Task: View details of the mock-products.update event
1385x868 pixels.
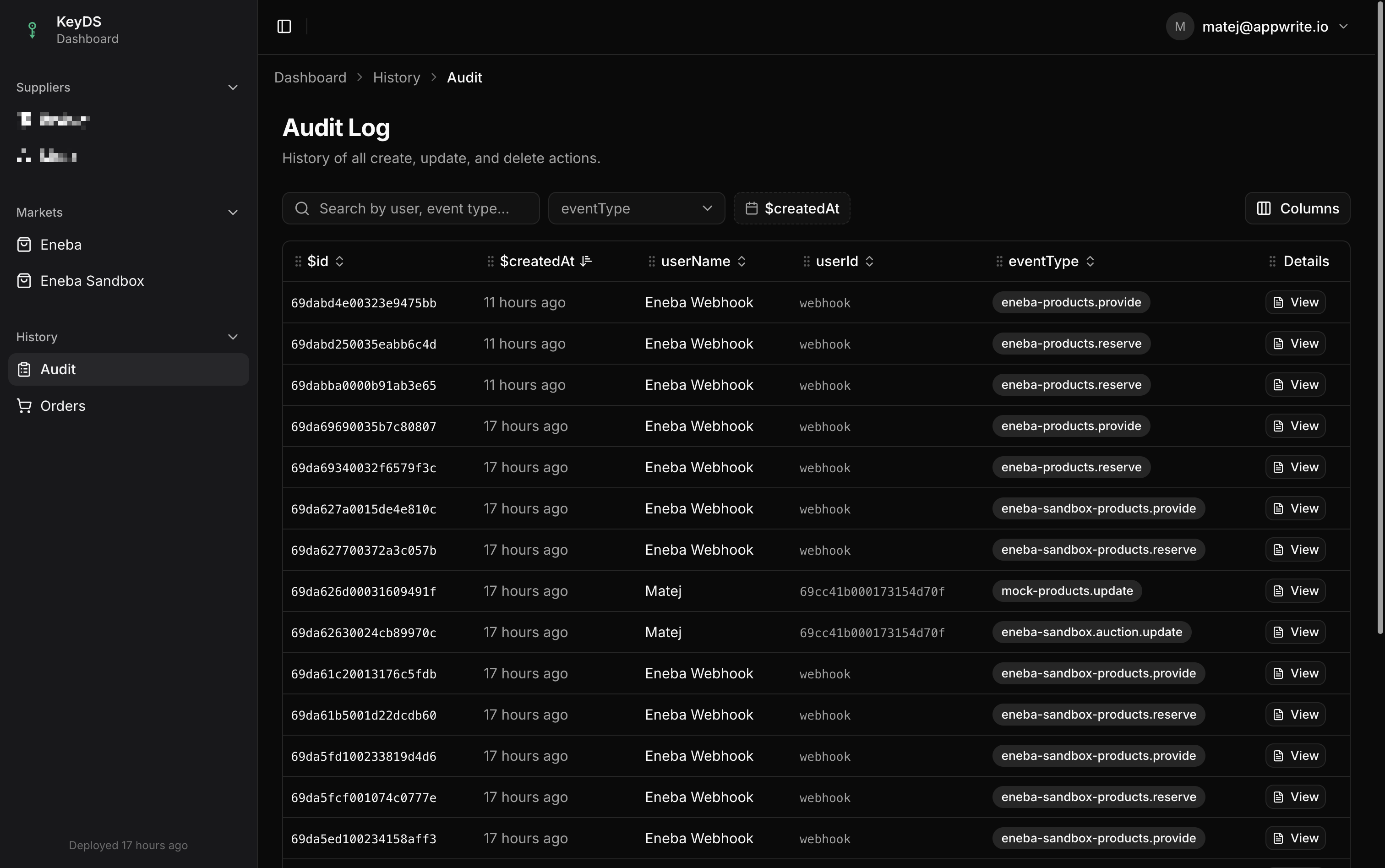Action: pos(1295,590)
